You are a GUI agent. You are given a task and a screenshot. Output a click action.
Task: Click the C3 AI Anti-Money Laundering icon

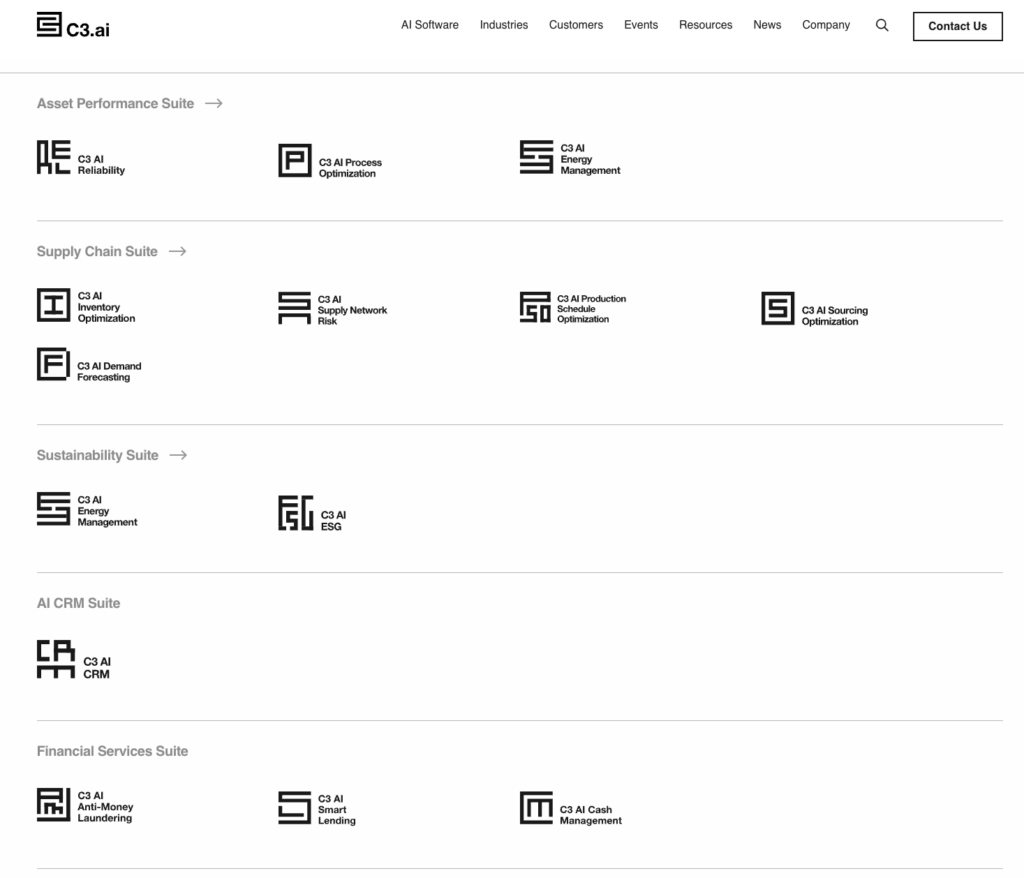tap(54, 805)
